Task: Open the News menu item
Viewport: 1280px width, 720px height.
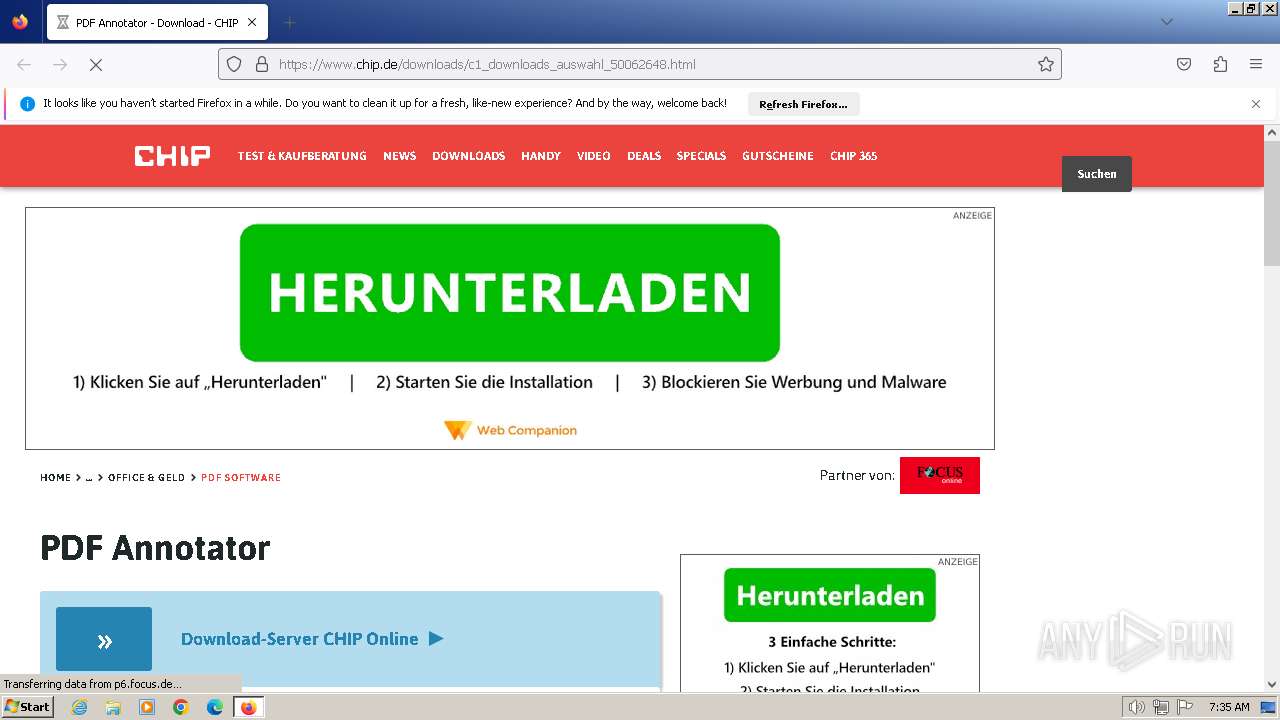Action: click(399, 156)
